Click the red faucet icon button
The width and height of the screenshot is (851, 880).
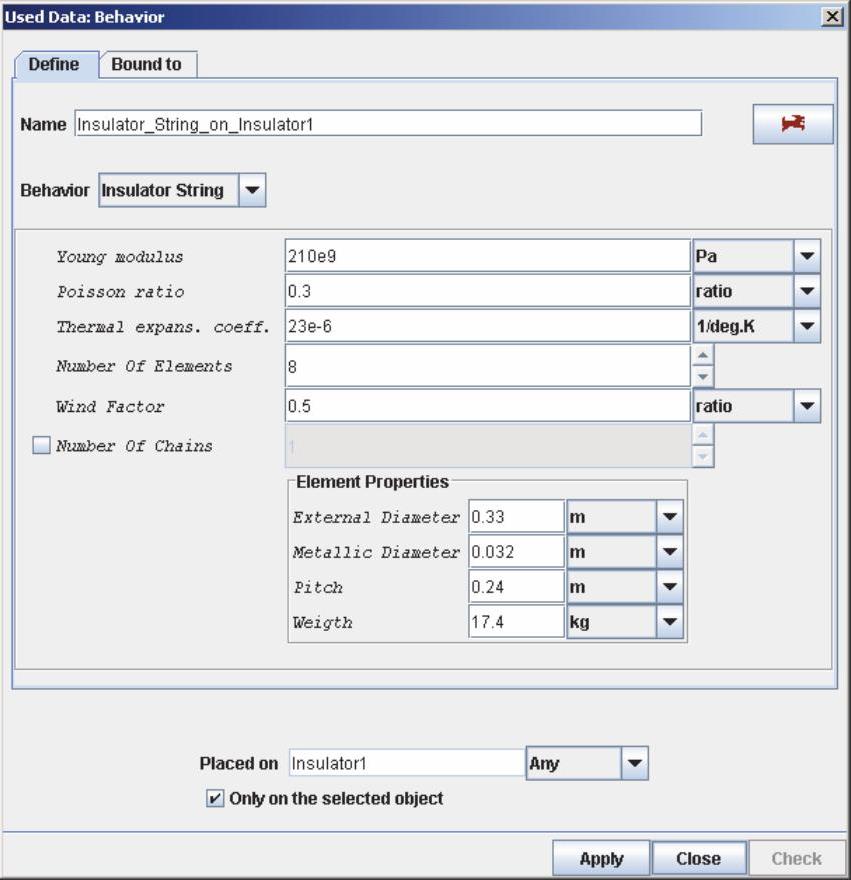(792, 124)
